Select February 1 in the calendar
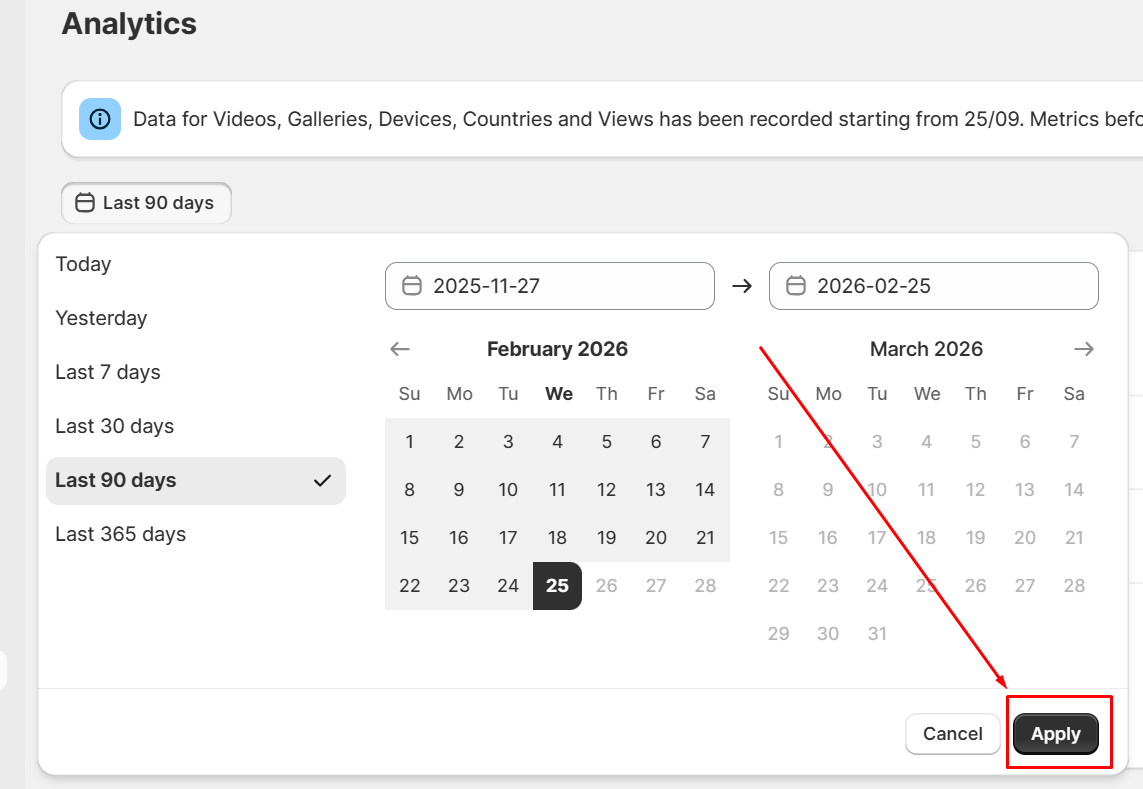This screenshot has height=789, width=1143. pos(409,442)
